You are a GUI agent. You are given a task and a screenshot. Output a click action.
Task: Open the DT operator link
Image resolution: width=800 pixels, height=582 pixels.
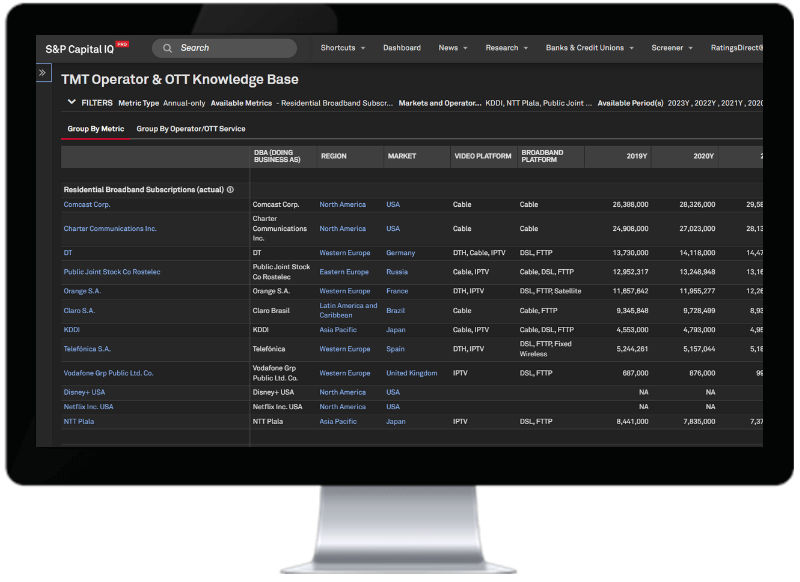click(68, 253)
